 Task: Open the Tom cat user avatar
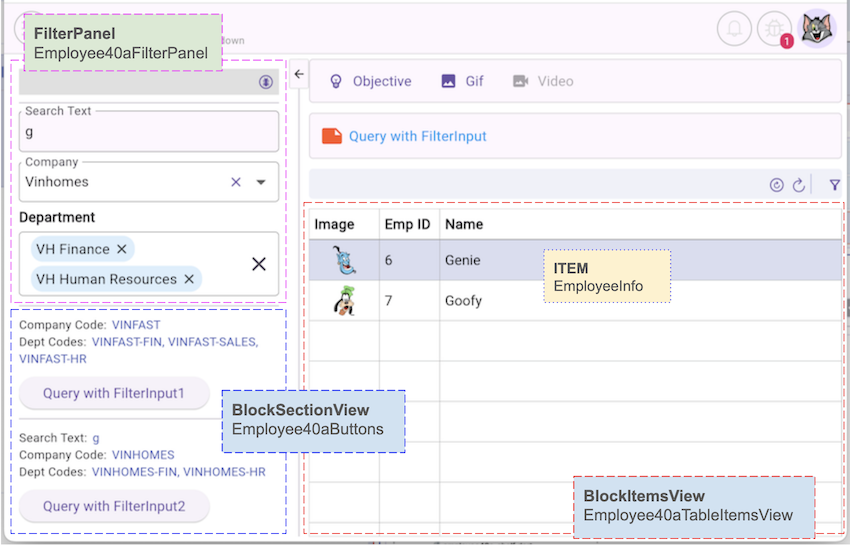(x=818, y=29)
